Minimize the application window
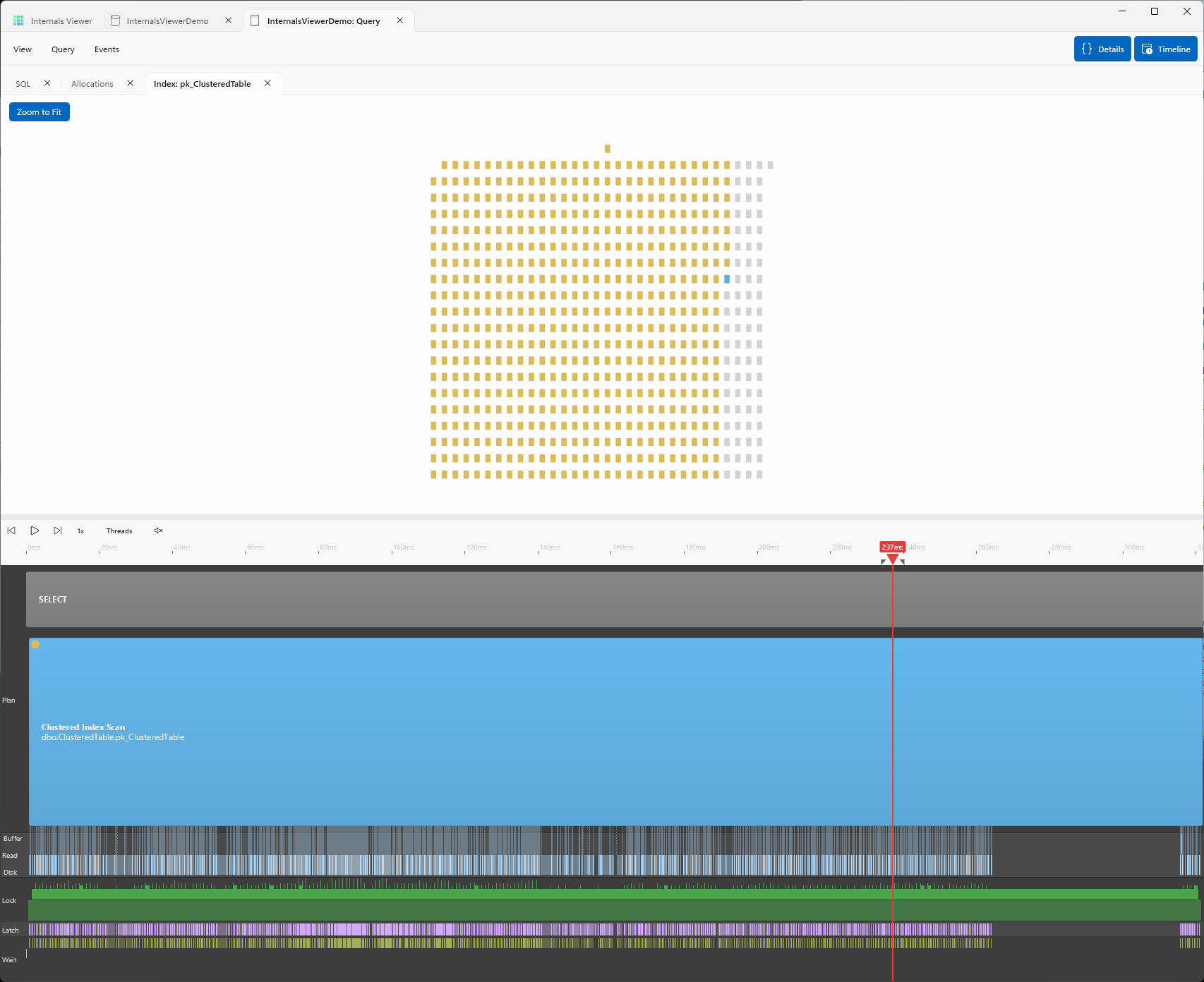The height and width of the screenshot is (982, 1204). pos(1122,11)
